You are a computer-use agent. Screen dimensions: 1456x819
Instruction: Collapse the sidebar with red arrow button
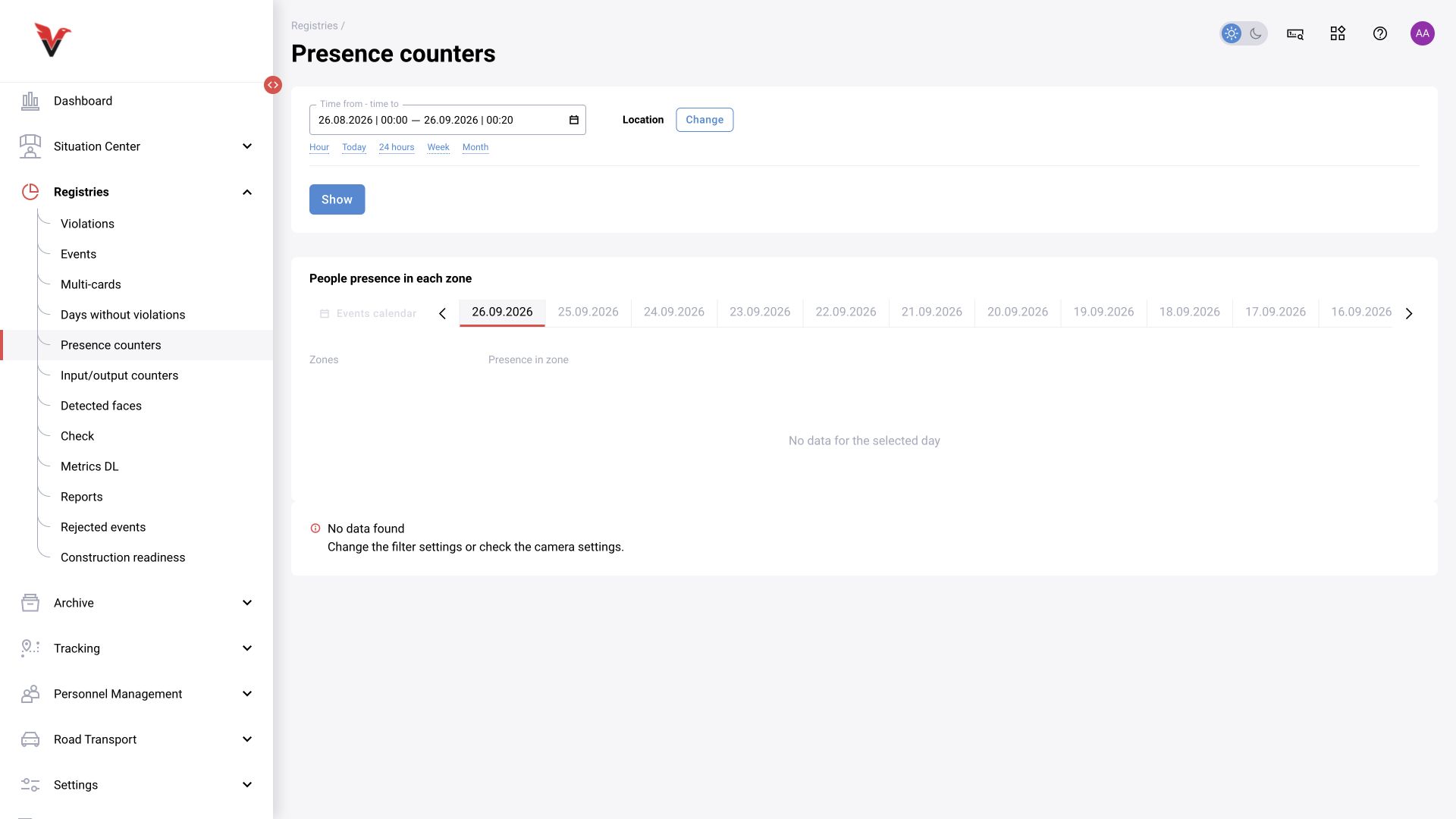coord(273,85)
